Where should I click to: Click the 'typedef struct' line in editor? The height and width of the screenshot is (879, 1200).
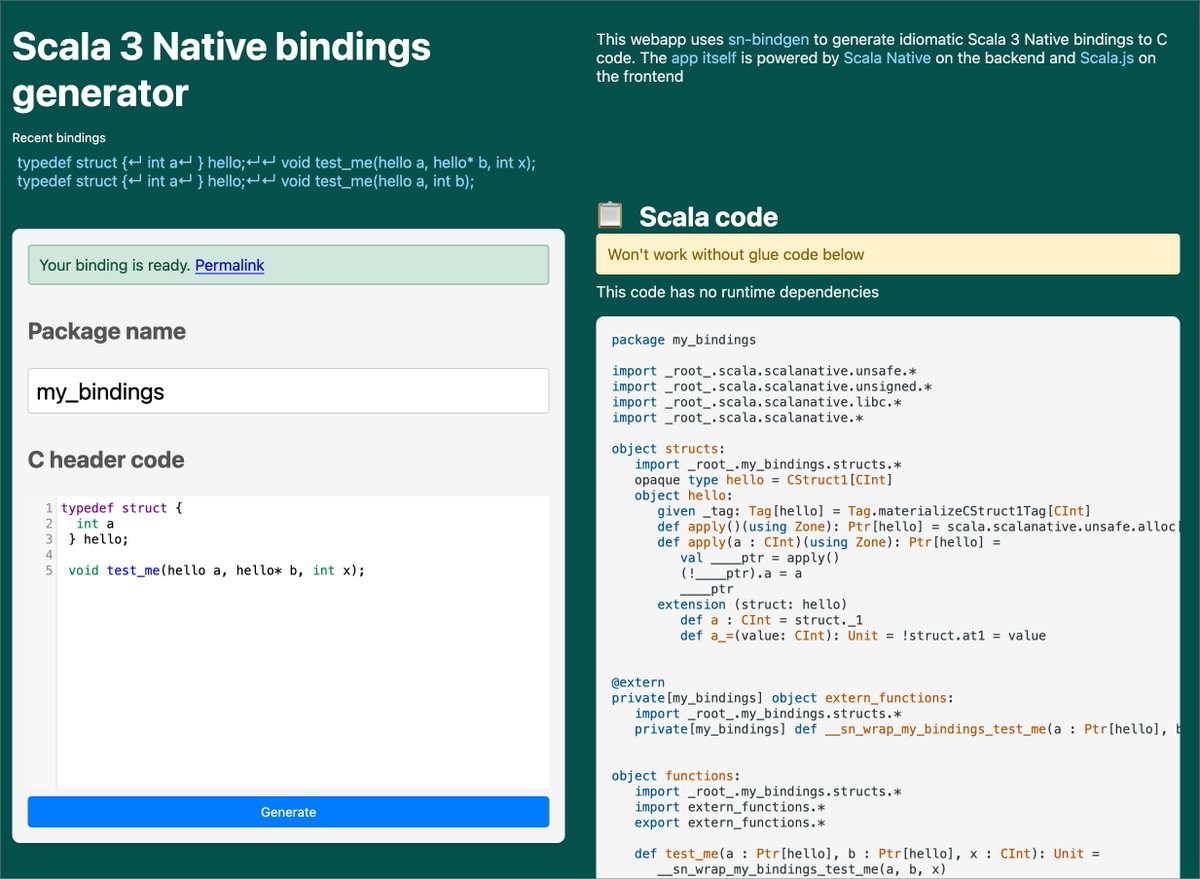[x=122, y=508]
